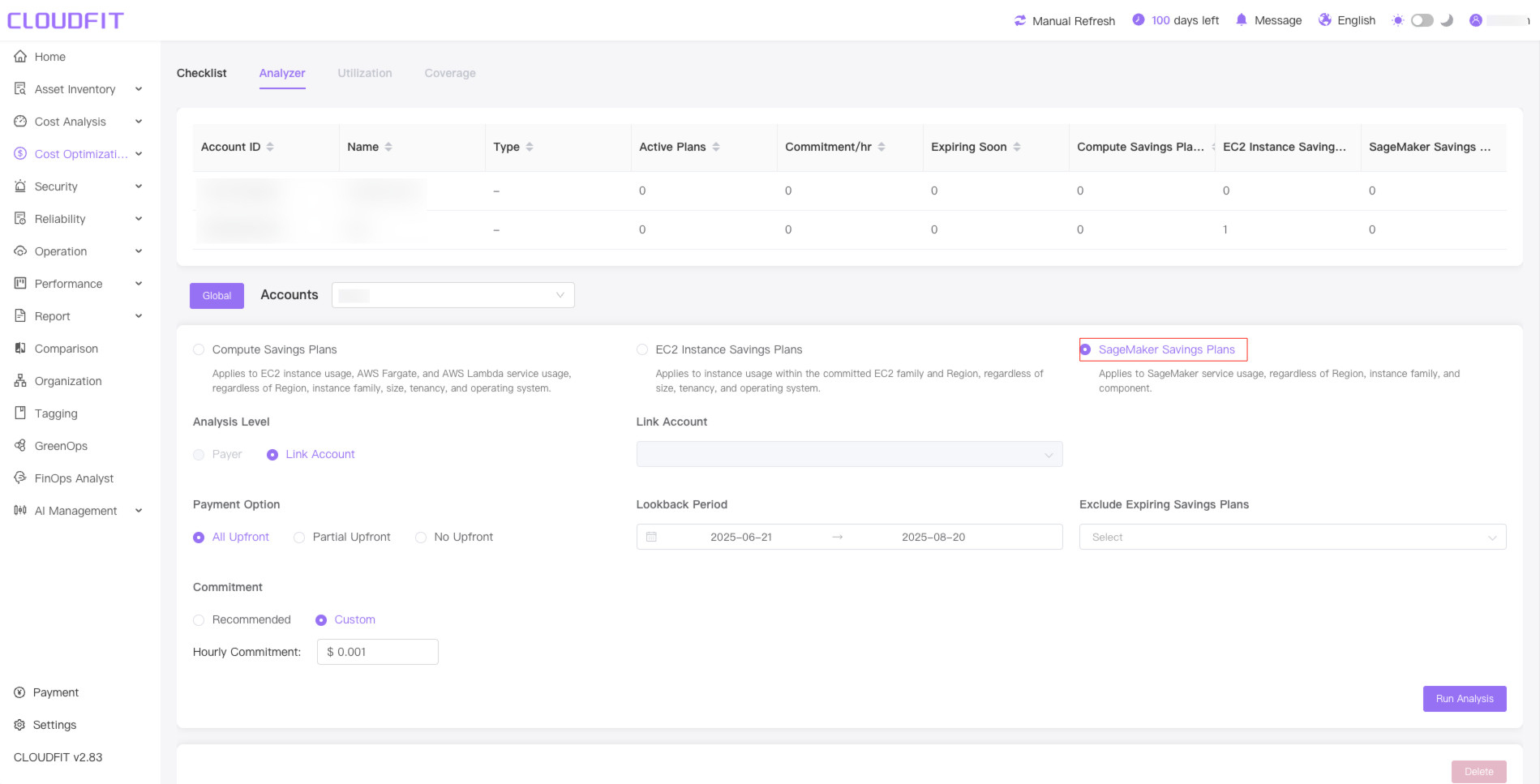Viewport: 1540px width, 784px height.
Task: Select Compute Savings Plans radio button
Action: click(199, 349)
